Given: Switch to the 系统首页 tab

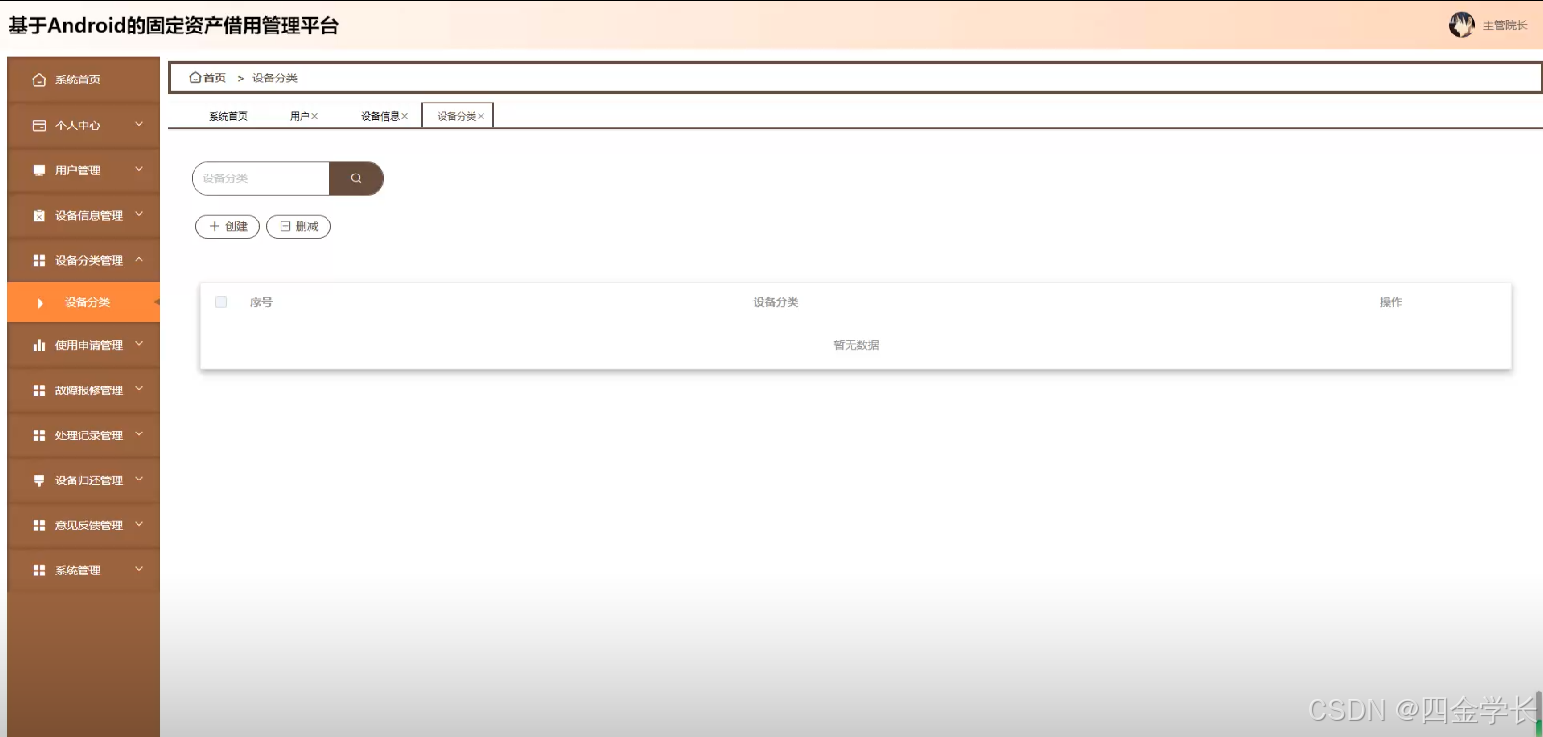Looking at the screenshot, I should (228, 116).
